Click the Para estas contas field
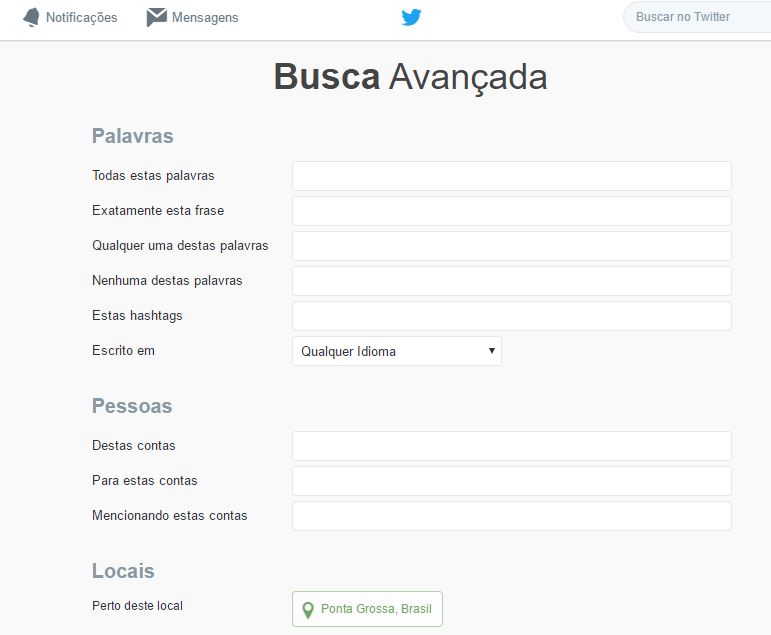 [512, 481]
